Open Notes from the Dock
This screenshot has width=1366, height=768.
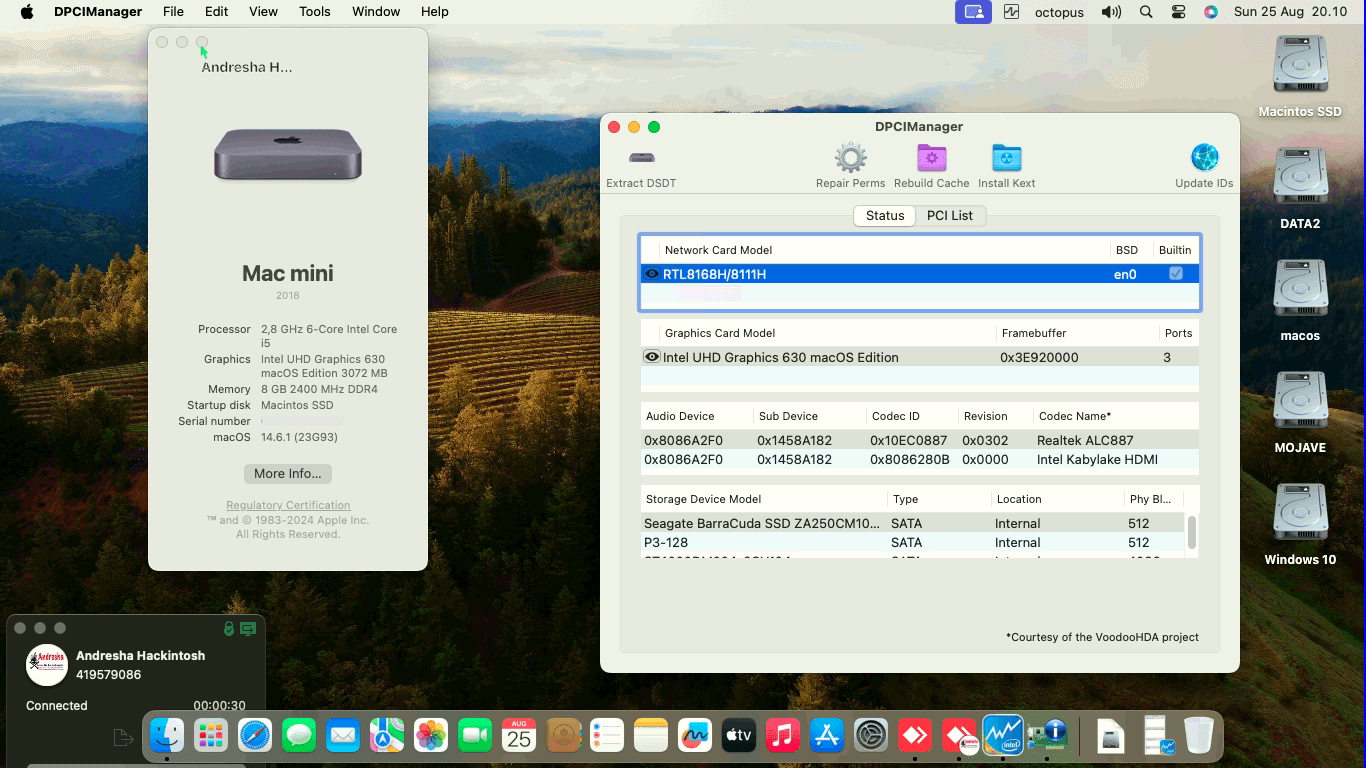click(651, 736)
